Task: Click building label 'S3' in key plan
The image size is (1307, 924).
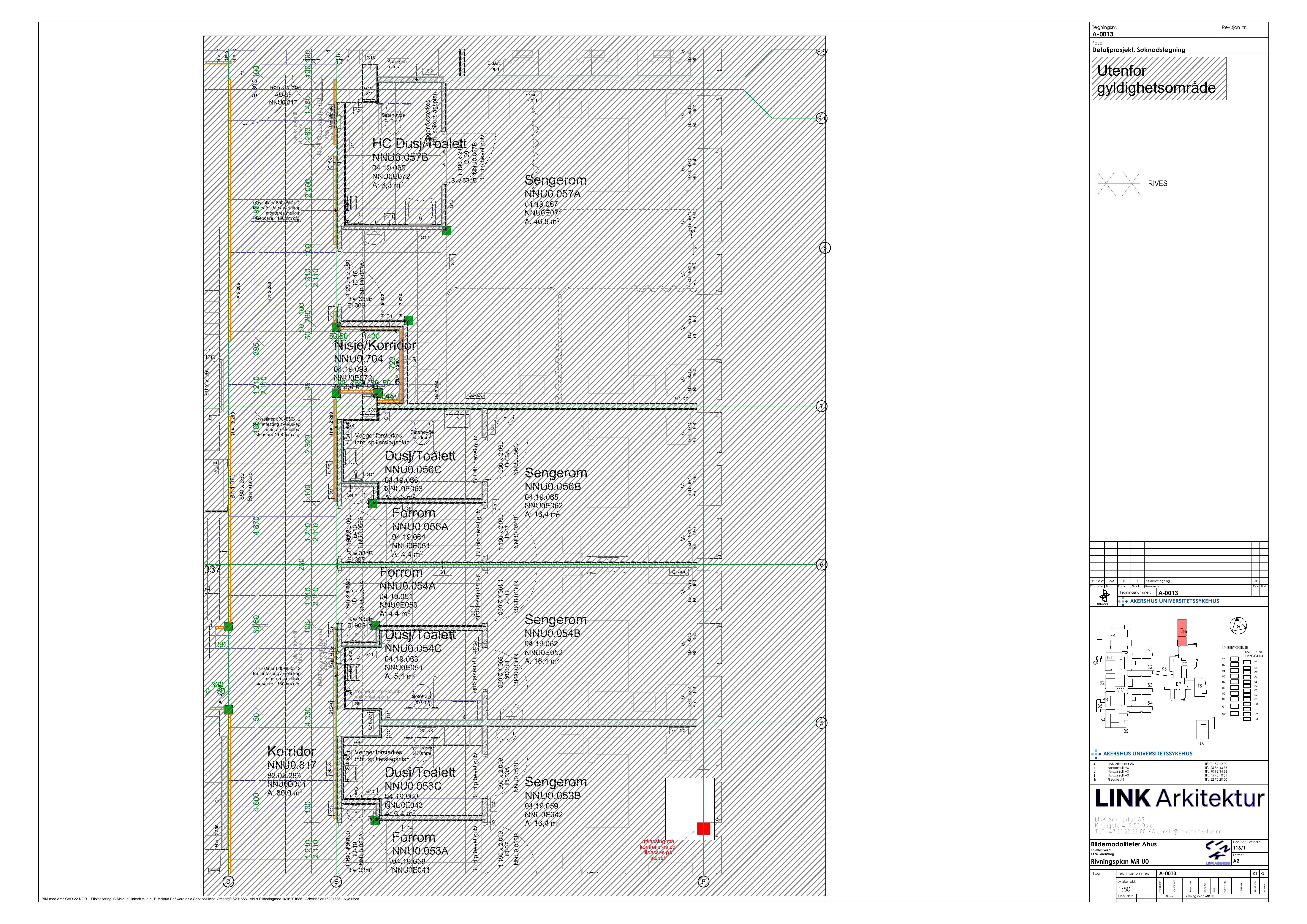Action: pyautogui.click(x=1150, y=685)
